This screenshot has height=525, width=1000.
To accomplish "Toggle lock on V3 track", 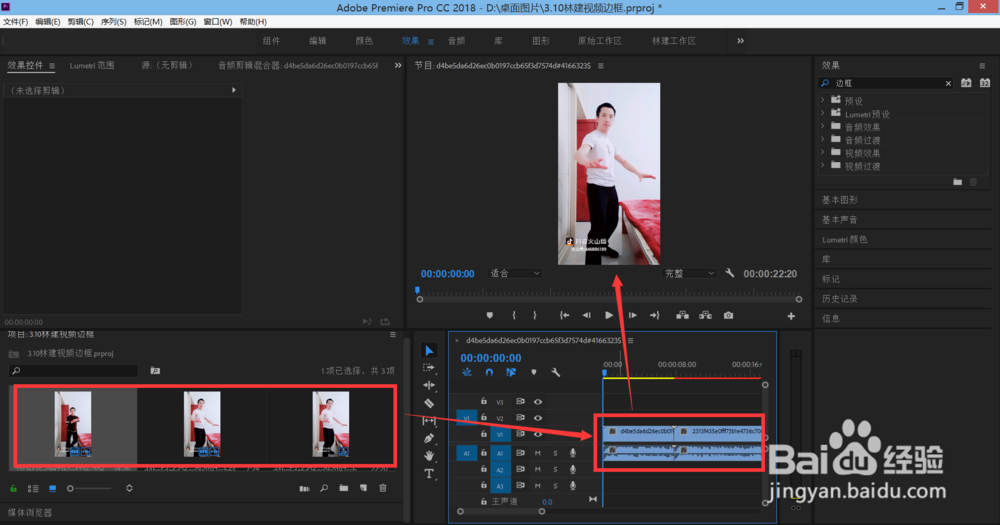I will [484, 401].
